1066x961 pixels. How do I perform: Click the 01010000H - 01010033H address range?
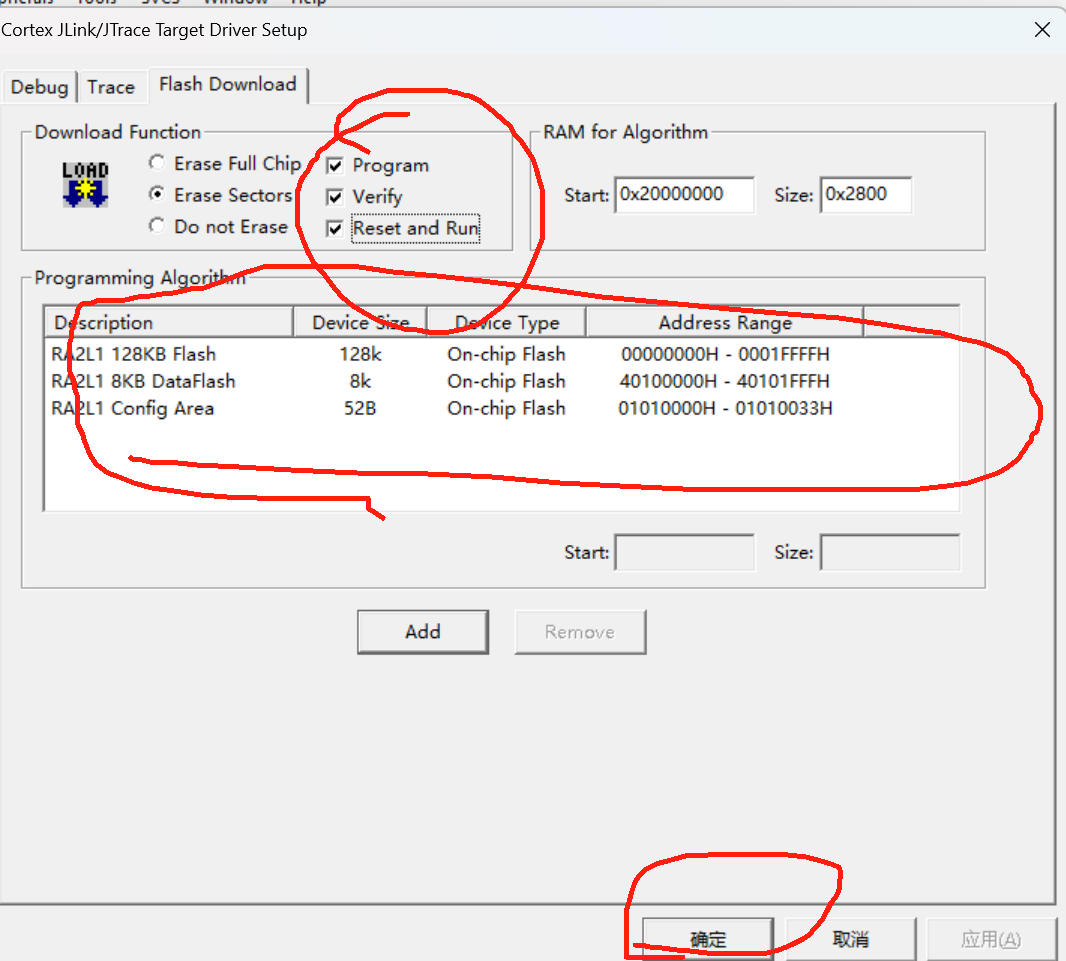(x=725, y=408)
